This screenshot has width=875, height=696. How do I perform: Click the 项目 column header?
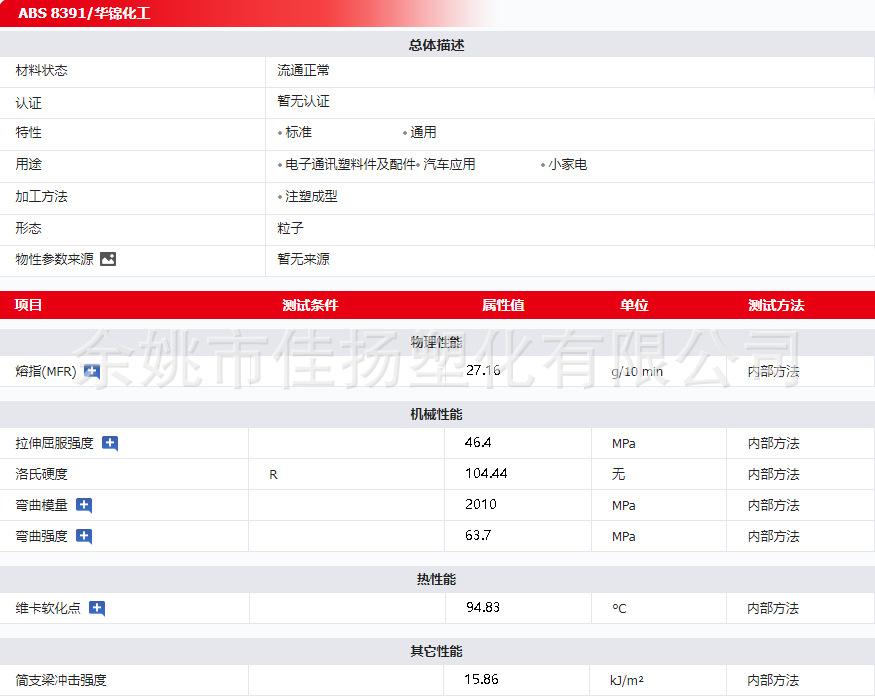(28, 305)
